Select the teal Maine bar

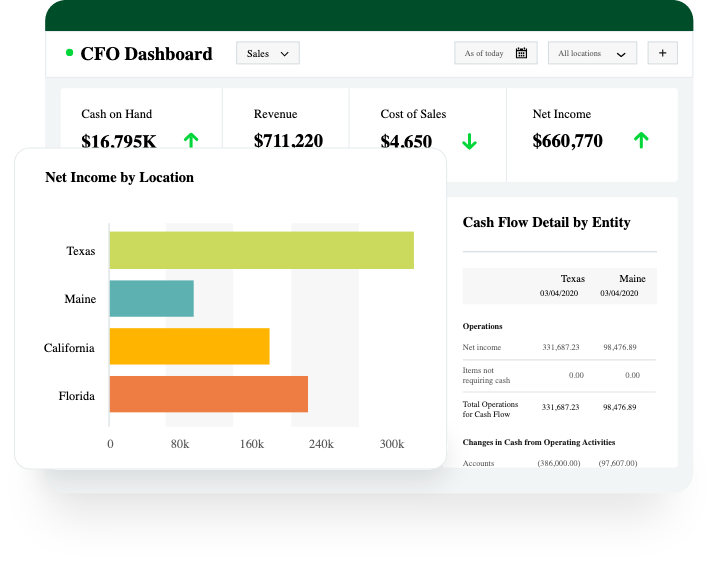[x=152, y=298]
